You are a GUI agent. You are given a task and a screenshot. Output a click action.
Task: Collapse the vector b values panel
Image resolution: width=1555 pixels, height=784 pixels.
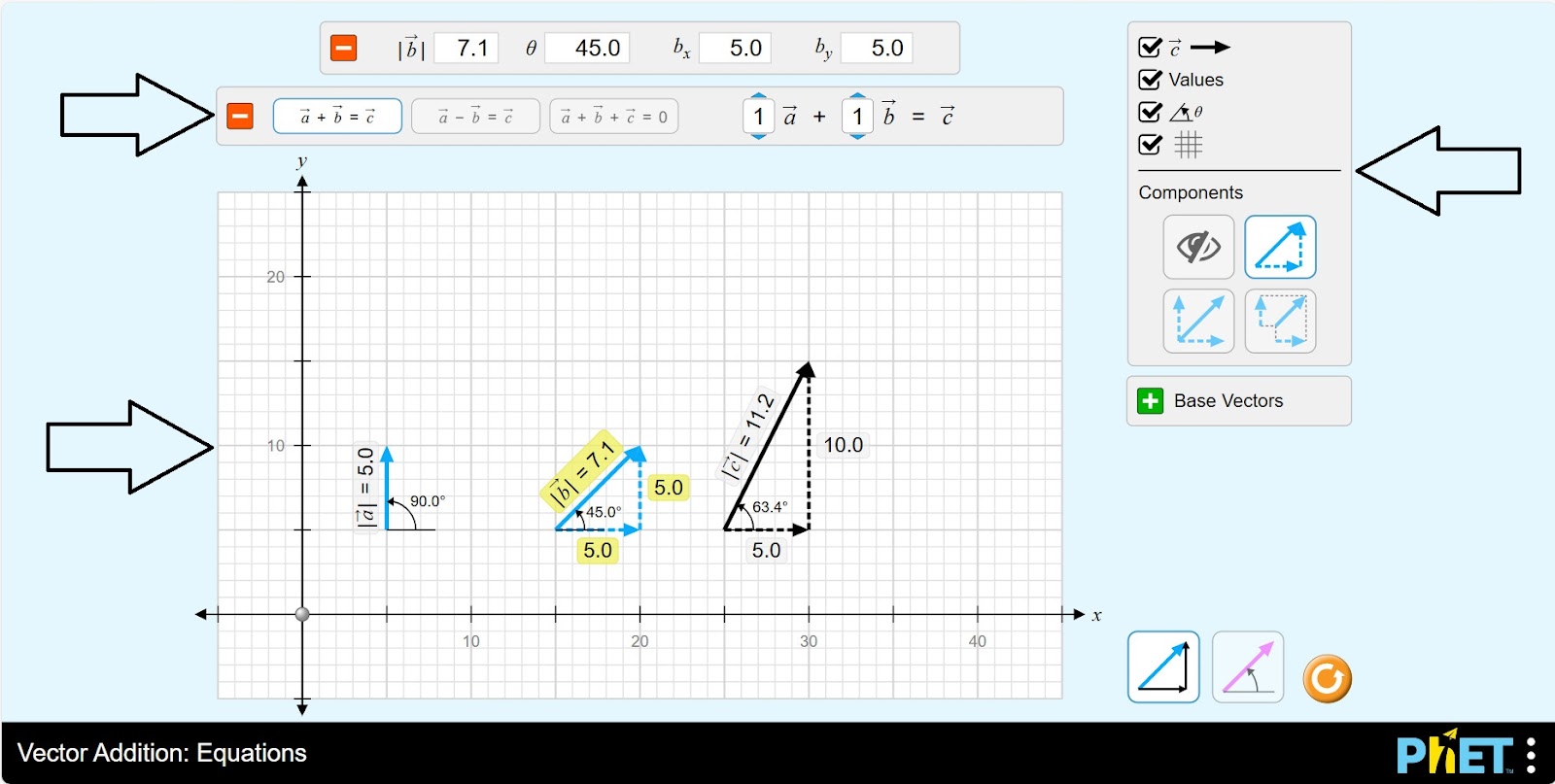[x=344, y=48]
